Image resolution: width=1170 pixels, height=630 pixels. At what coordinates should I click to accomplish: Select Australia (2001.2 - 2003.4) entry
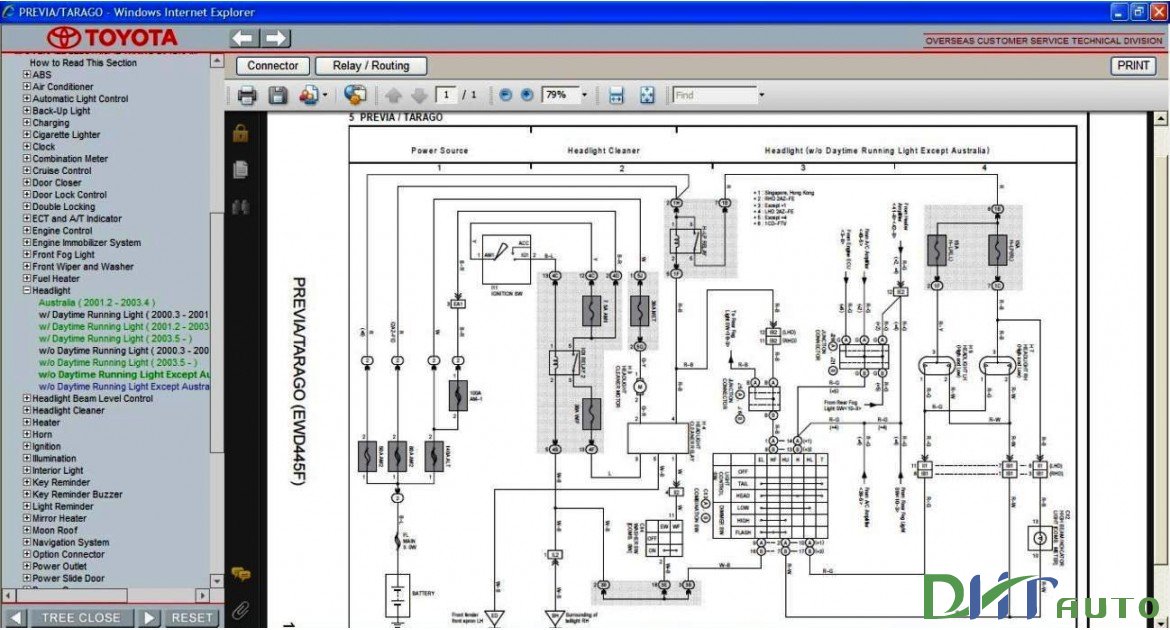point(97,302)
